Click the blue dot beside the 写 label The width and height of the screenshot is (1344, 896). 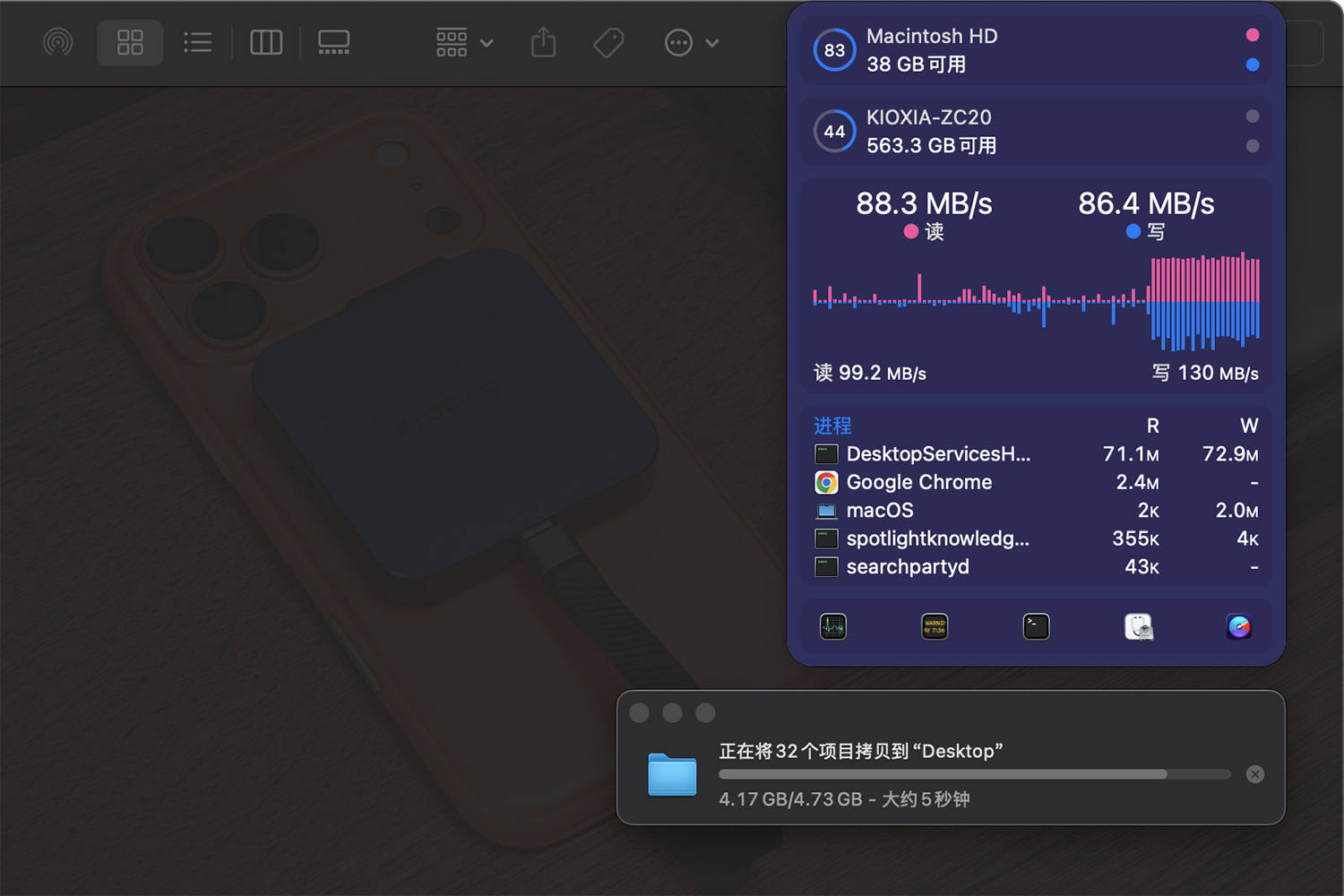(1133, 232)
